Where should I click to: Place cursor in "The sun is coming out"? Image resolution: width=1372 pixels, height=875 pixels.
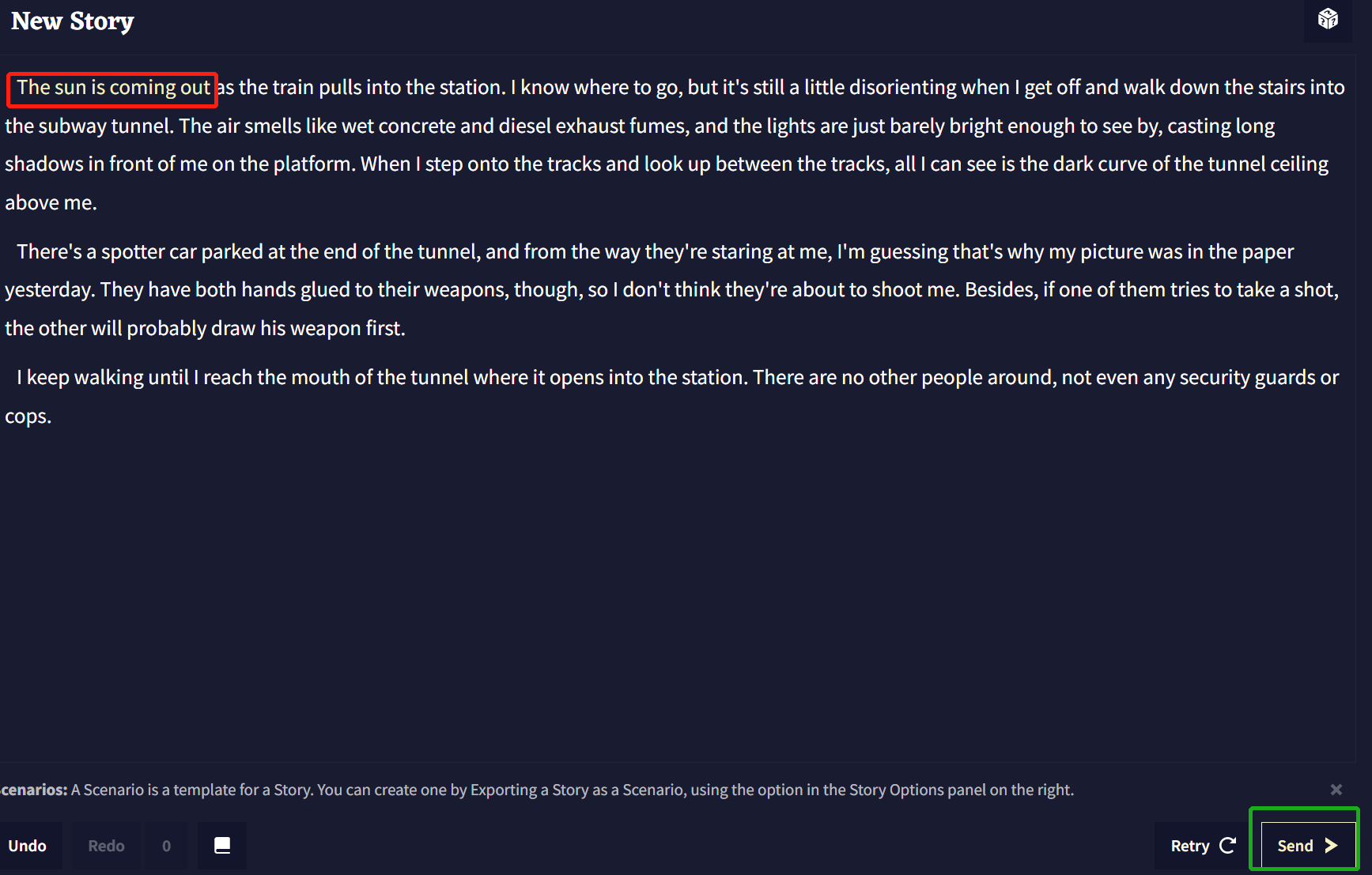[113, 88]
